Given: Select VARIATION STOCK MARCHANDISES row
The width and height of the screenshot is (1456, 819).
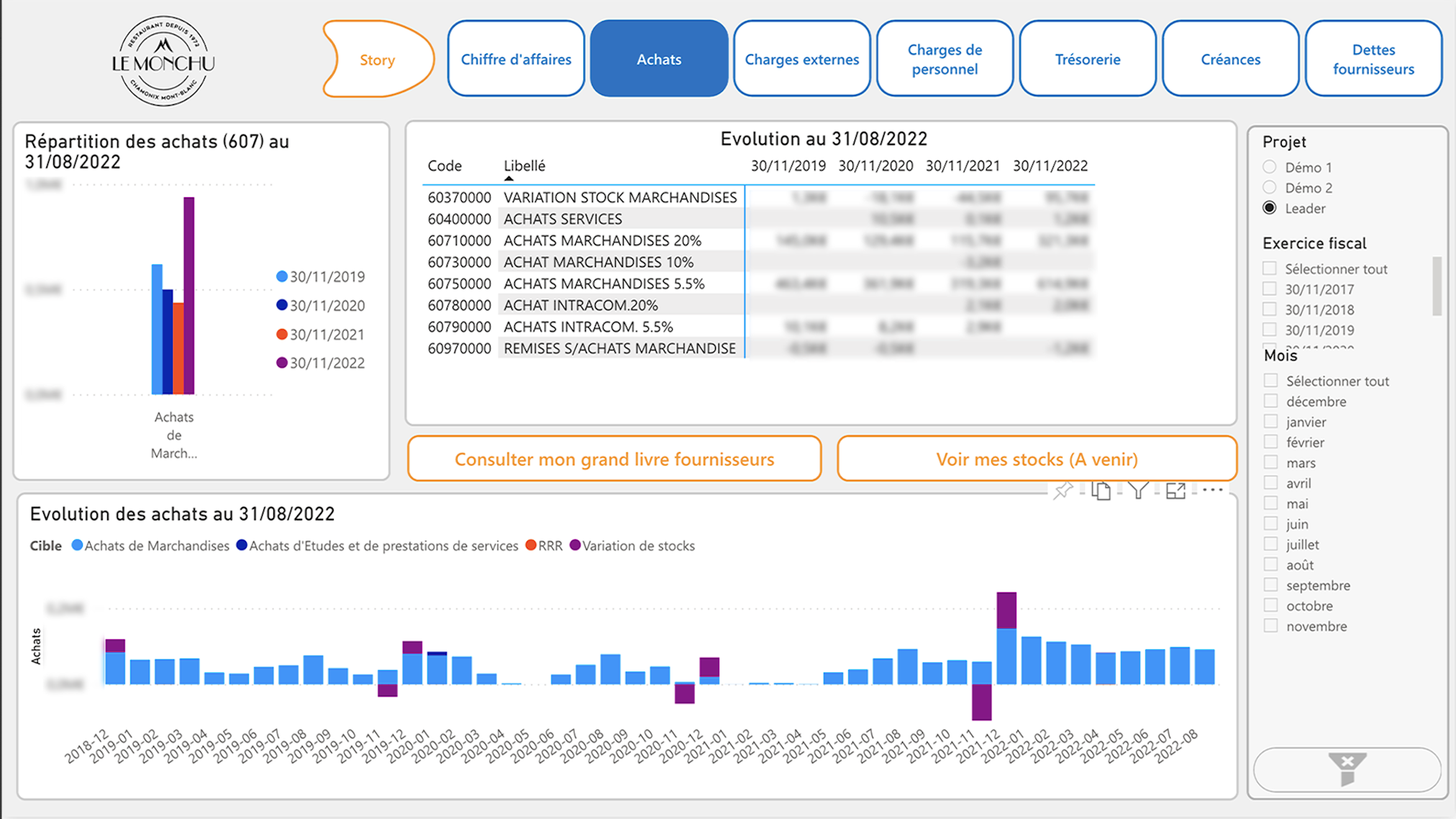Looking at the screenshot, I should coord(759,197).
